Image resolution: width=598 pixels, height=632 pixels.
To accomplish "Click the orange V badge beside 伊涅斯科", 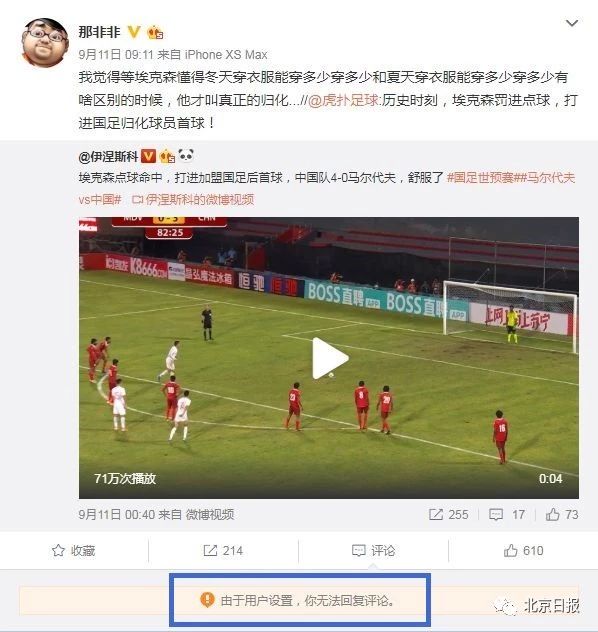I will click(x=149, y=156).
